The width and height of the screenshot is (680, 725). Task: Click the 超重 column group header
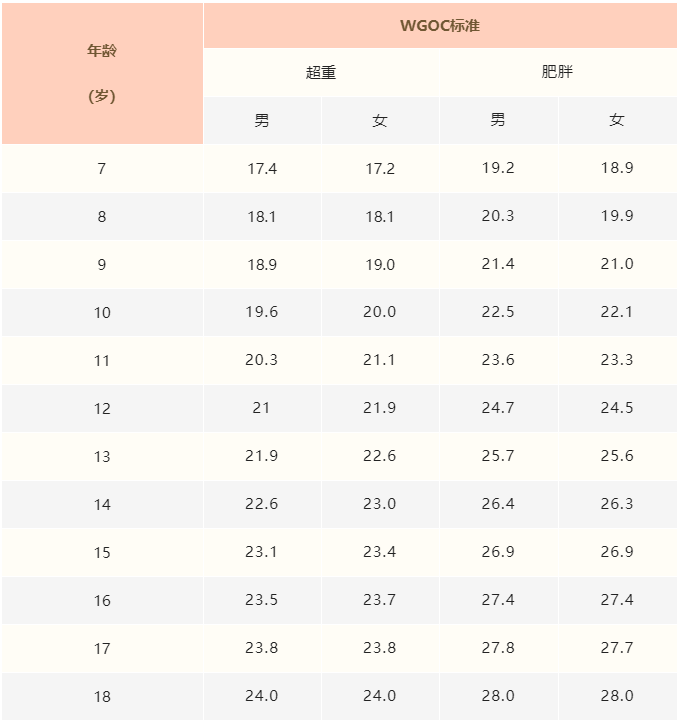point(321,73)
